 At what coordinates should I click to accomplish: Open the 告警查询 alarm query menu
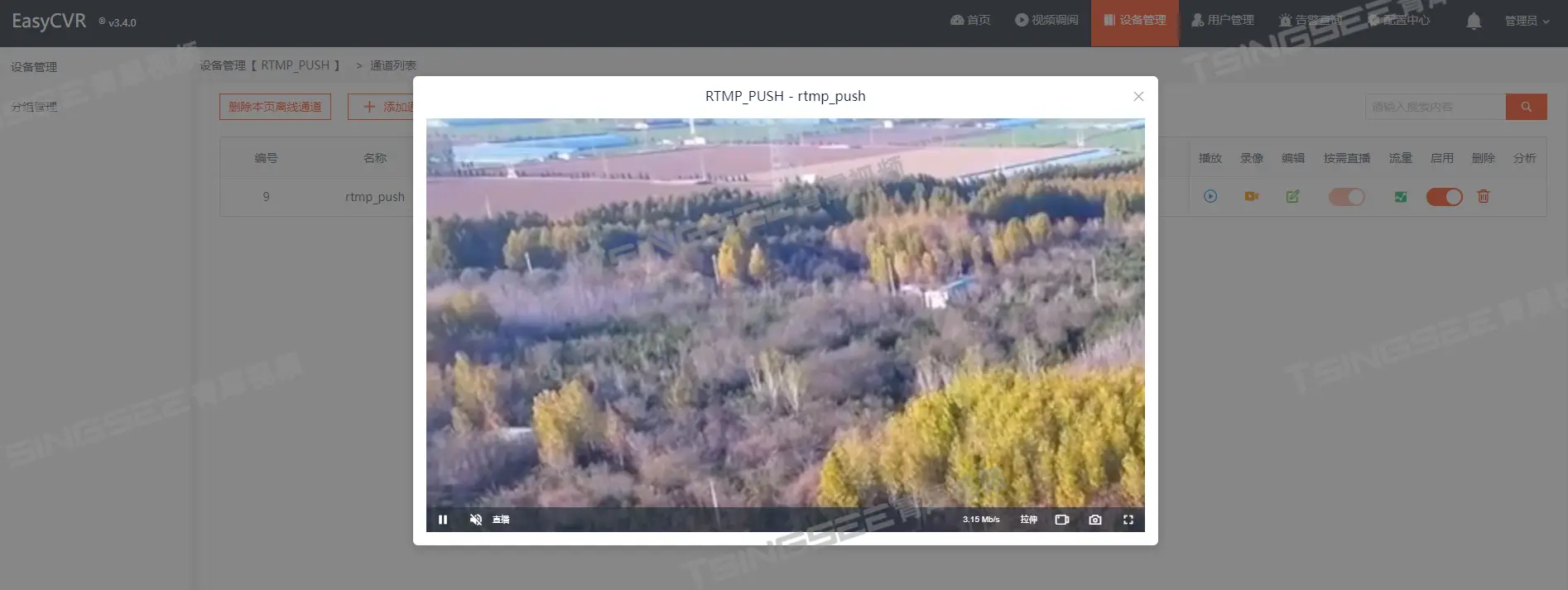point(1311,20)
